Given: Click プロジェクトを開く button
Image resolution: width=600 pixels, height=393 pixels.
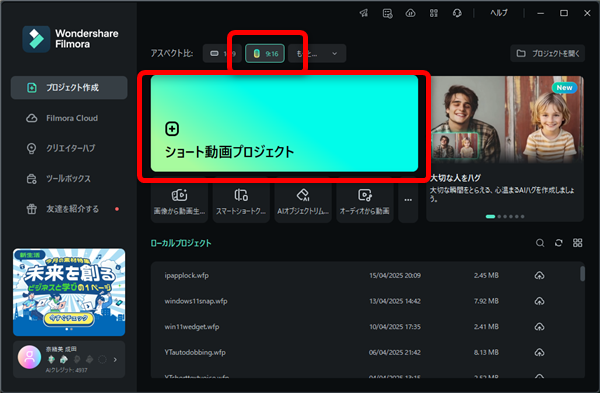Looking at the screenshot, I should [548, 54].
